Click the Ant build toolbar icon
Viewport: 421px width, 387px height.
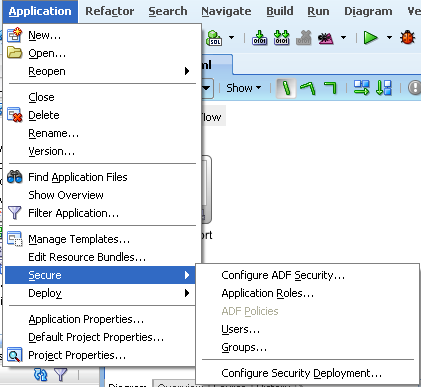326,38
